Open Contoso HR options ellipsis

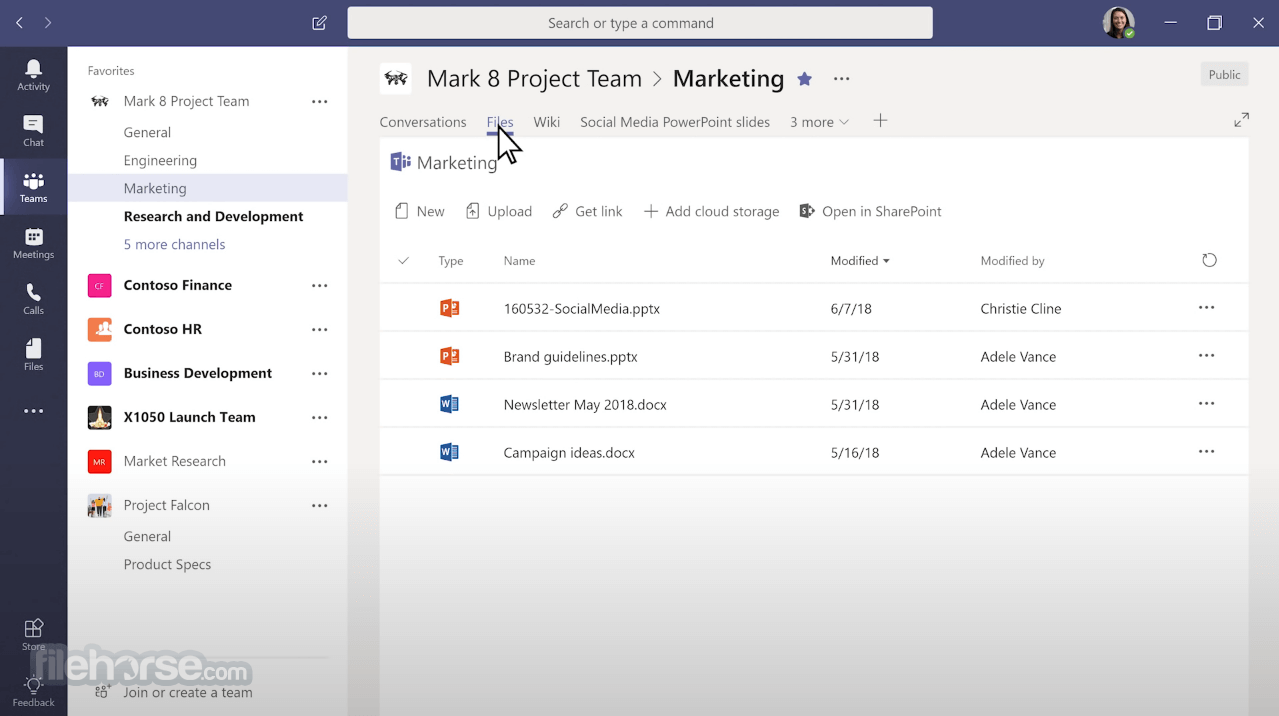pos(319,329)
